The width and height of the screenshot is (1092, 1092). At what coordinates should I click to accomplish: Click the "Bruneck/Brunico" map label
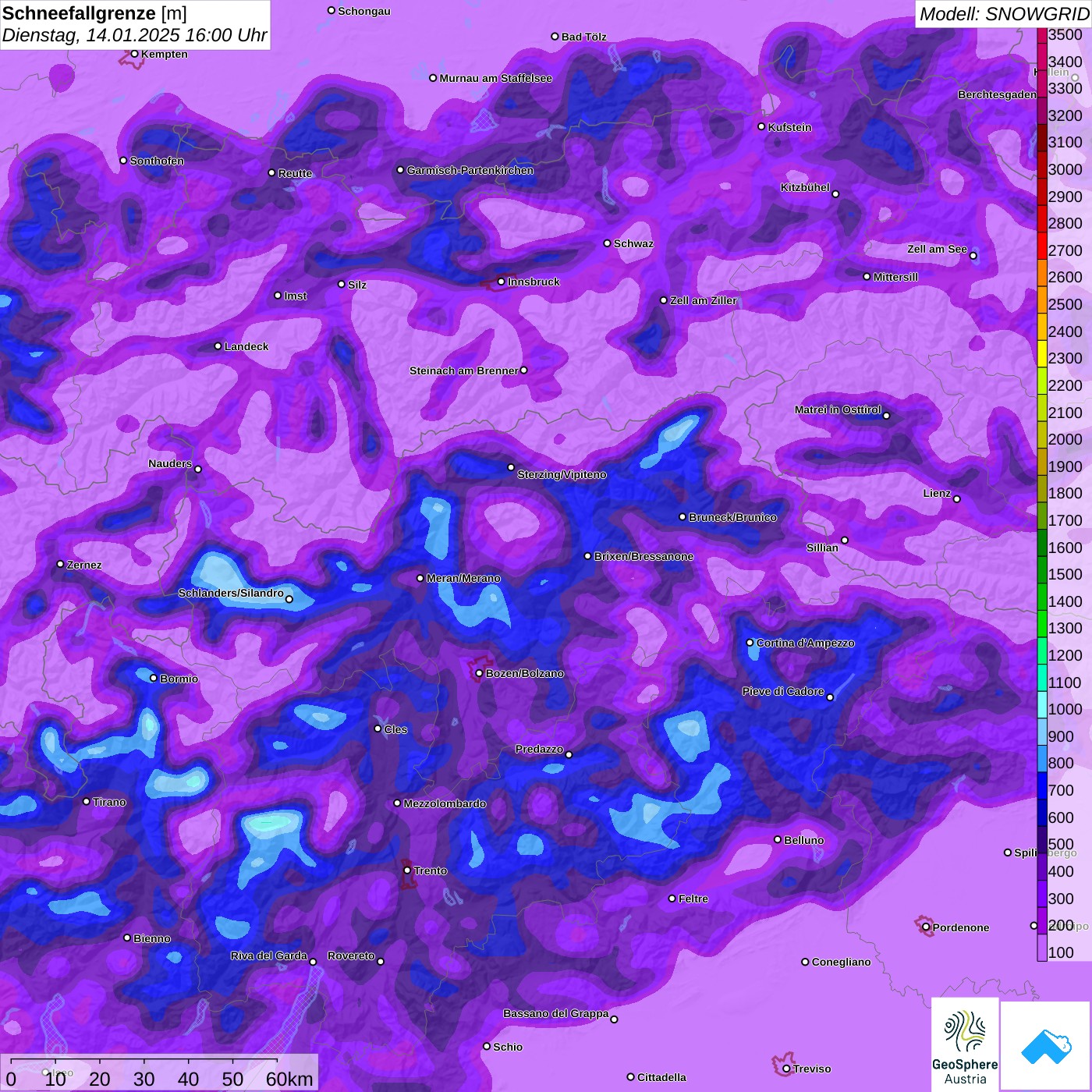(x=733, y=517)
